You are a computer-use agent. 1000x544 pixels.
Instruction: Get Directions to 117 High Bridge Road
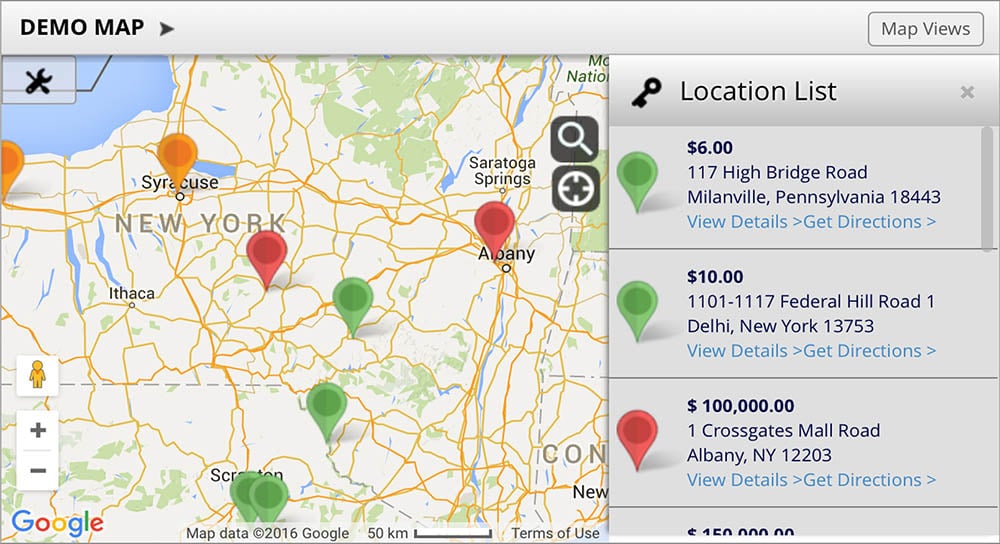click(870, 222)
